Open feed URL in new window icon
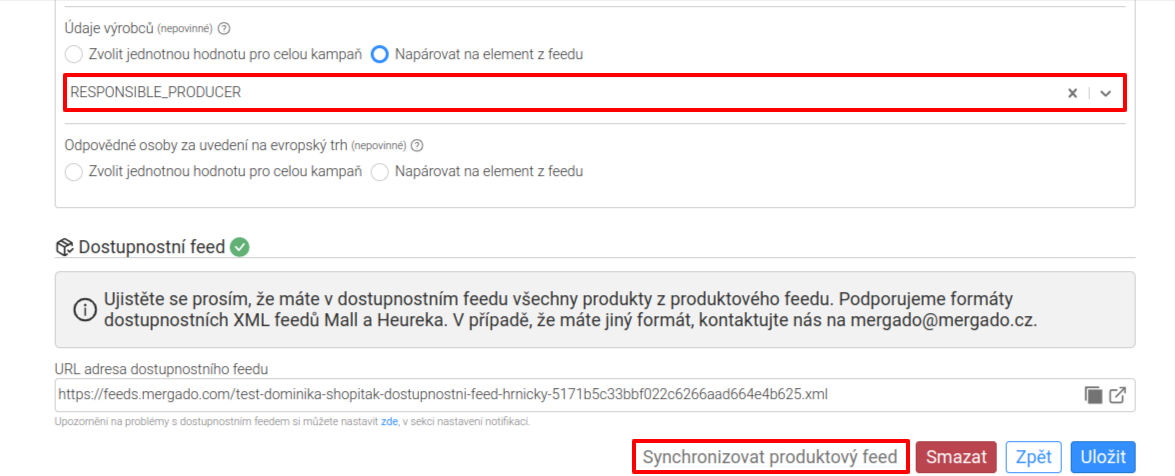The width and height of the screenshot is (1175, 476). (1117, 395)
